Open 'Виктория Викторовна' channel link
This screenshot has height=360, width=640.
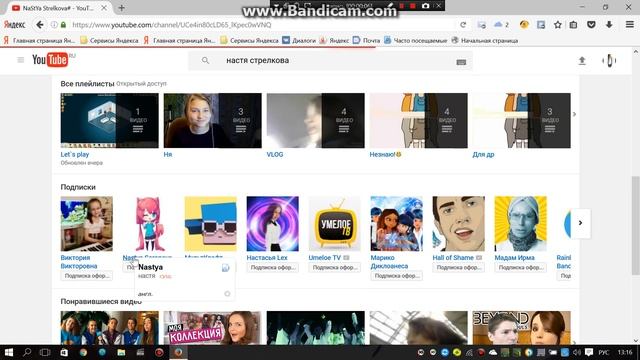click(x=79, y=262)
